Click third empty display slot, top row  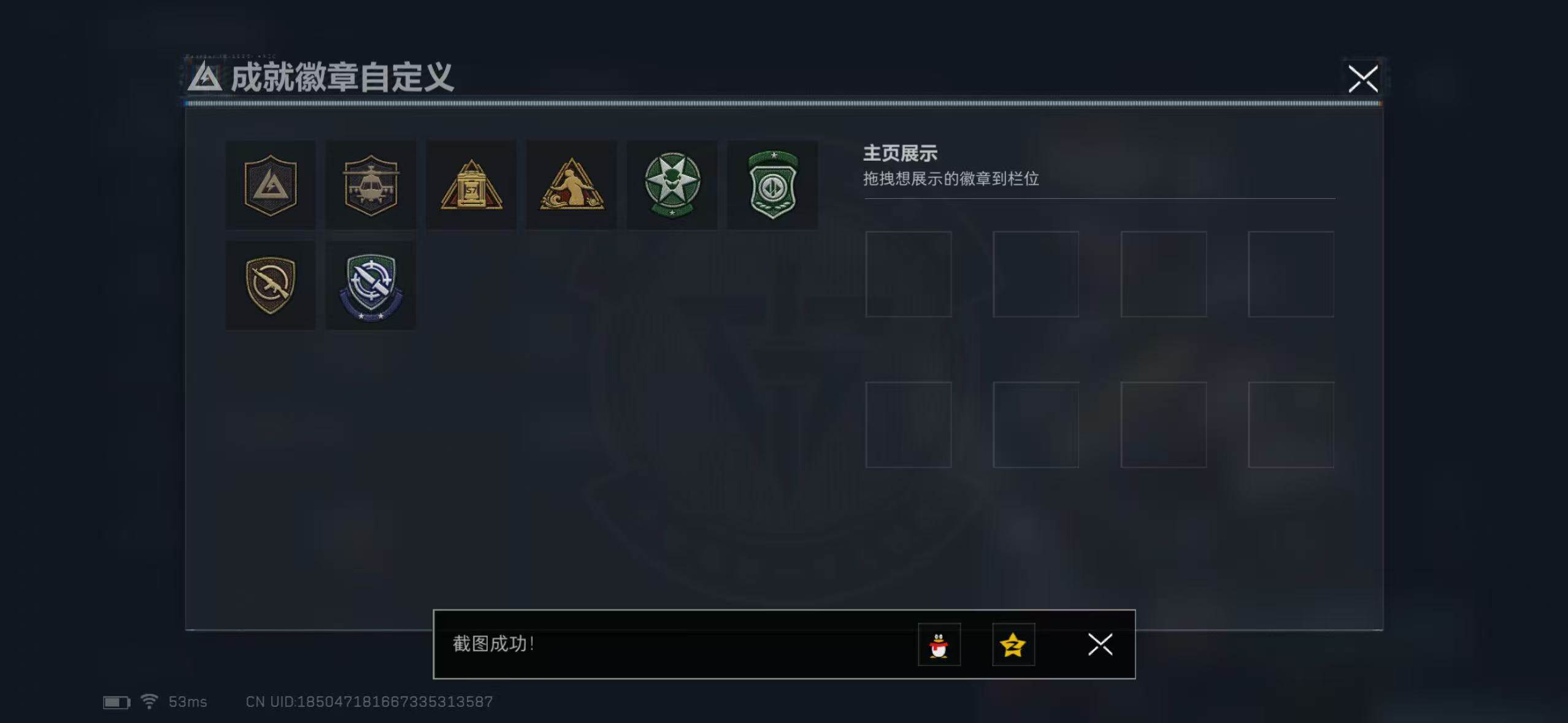pyautogui.click(x=1164, y=274)
